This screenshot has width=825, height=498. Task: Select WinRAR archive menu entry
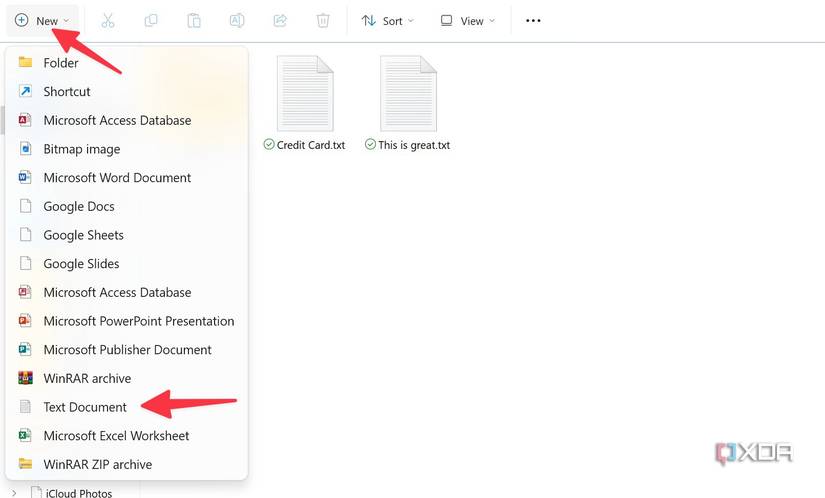(127, 378)
